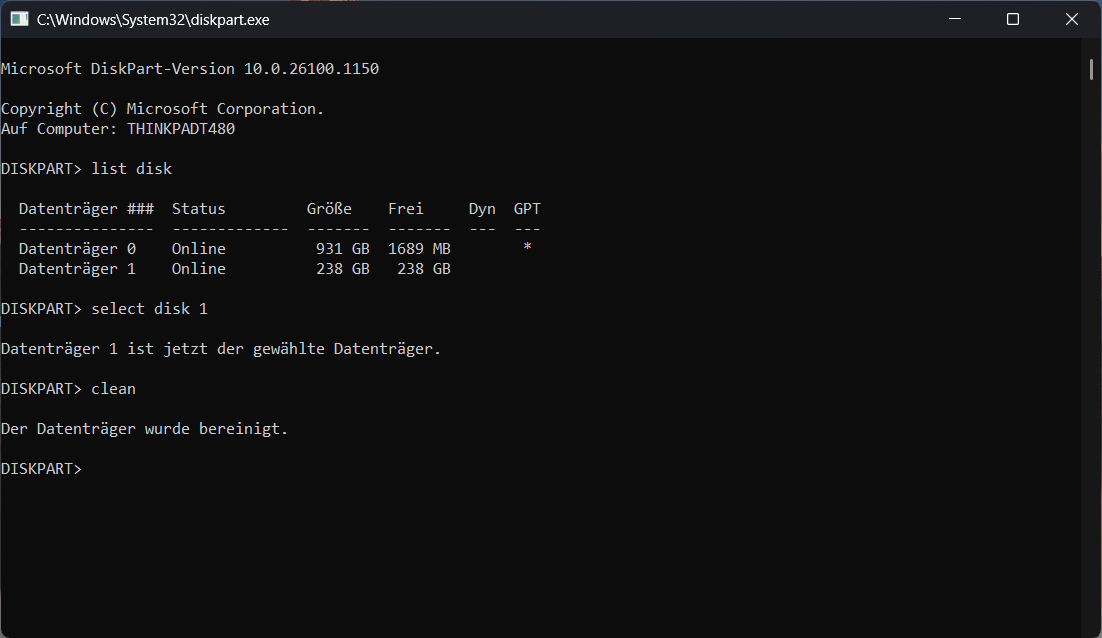Click the DiskPart version line at the top
The image size is (1102, 638).
190,68
